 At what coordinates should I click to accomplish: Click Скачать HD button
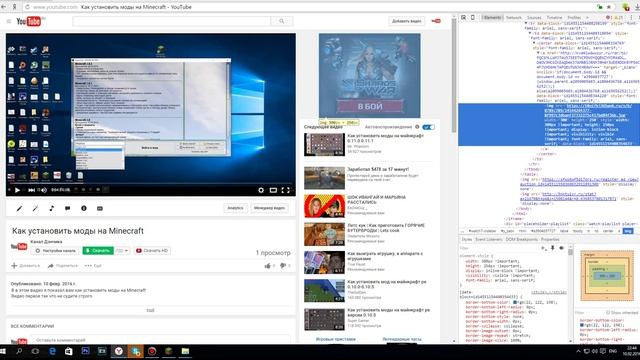[152, 250]
